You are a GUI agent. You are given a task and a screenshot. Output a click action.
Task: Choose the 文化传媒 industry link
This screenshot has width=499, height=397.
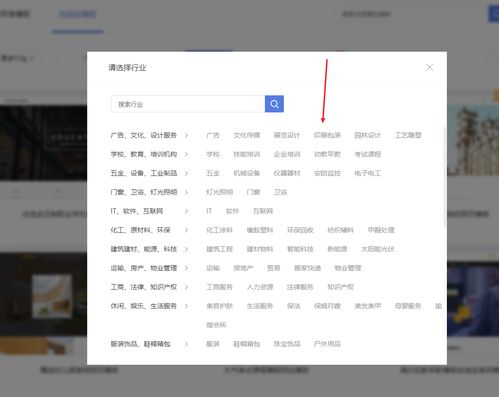click(246, 135)
